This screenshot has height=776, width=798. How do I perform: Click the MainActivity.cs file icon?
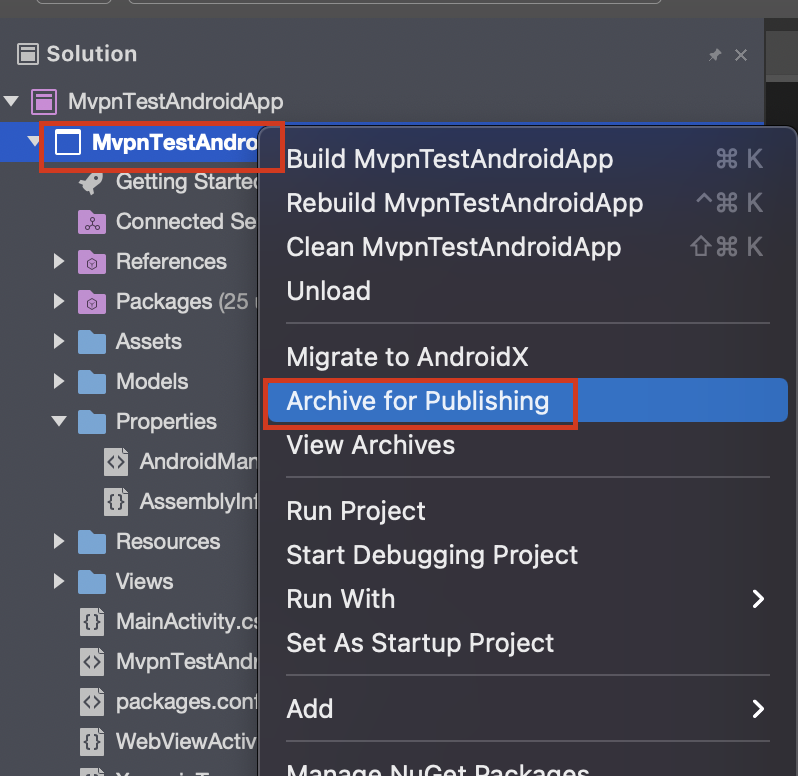click(x=92, y=622)
